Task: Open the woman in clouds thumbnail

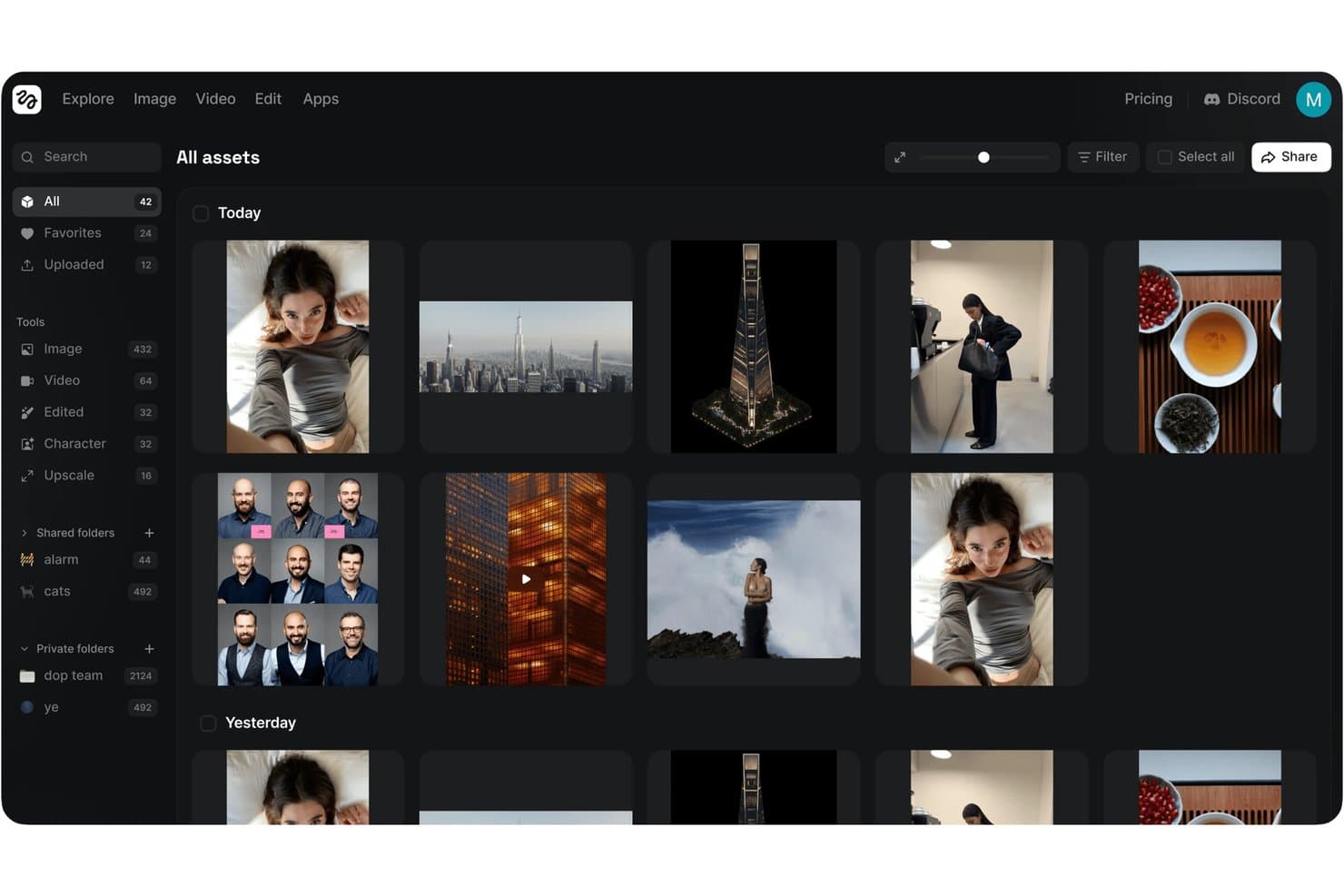Action: 754,579
